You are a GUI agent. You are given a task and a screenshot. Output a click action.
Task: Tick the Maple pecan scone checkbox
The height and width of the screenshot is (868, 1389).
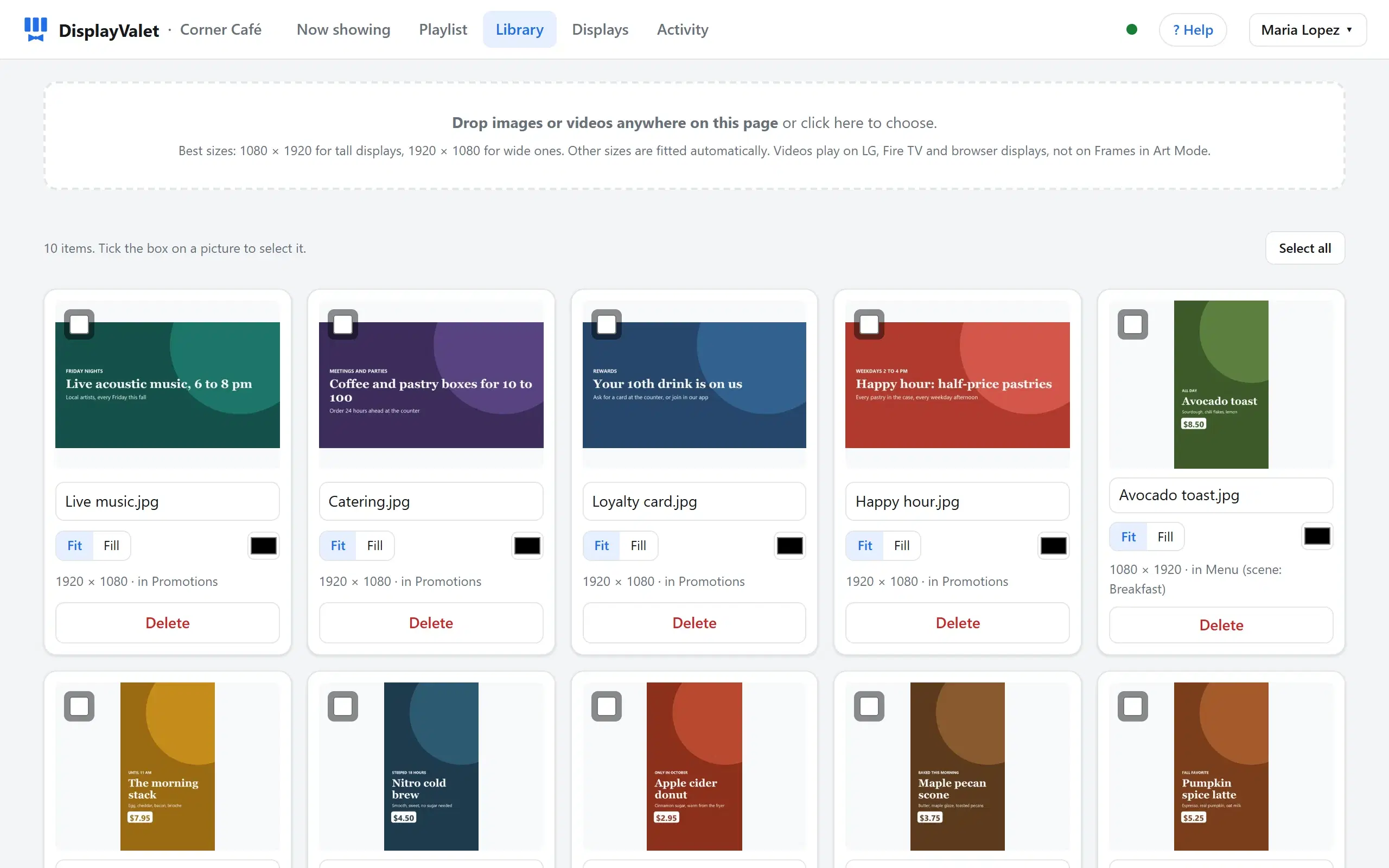tap(869, 706)
